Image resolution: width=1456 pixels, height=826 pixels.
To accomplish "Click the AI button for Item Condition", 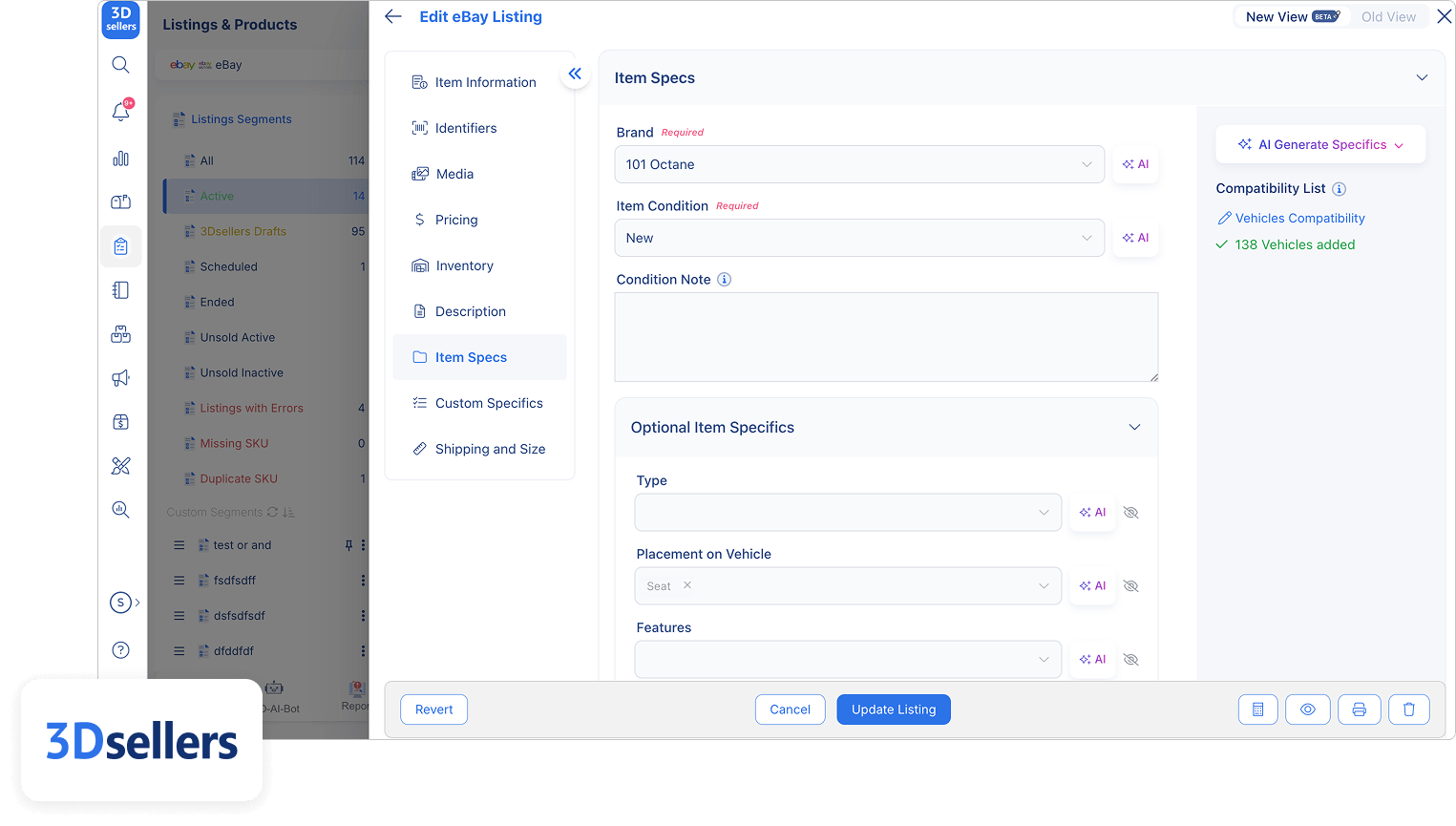I will (x=1136, y=238).
